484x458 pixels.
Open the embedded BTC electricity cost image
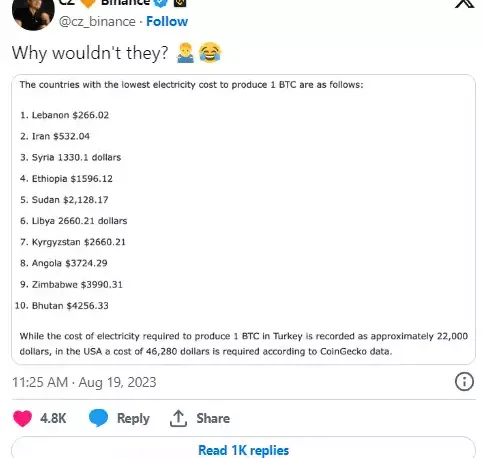pos(243,219)
